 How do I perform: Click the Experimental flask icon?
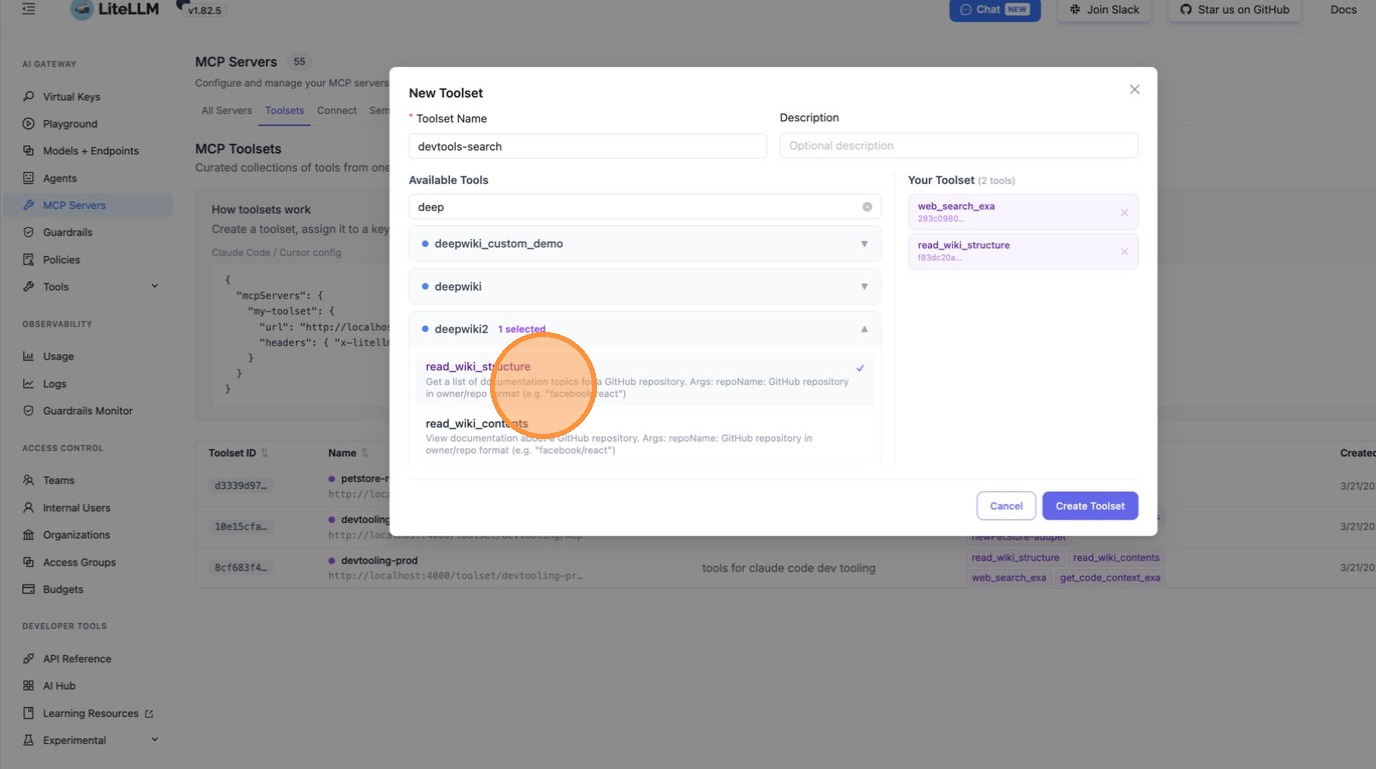(28, 740)
